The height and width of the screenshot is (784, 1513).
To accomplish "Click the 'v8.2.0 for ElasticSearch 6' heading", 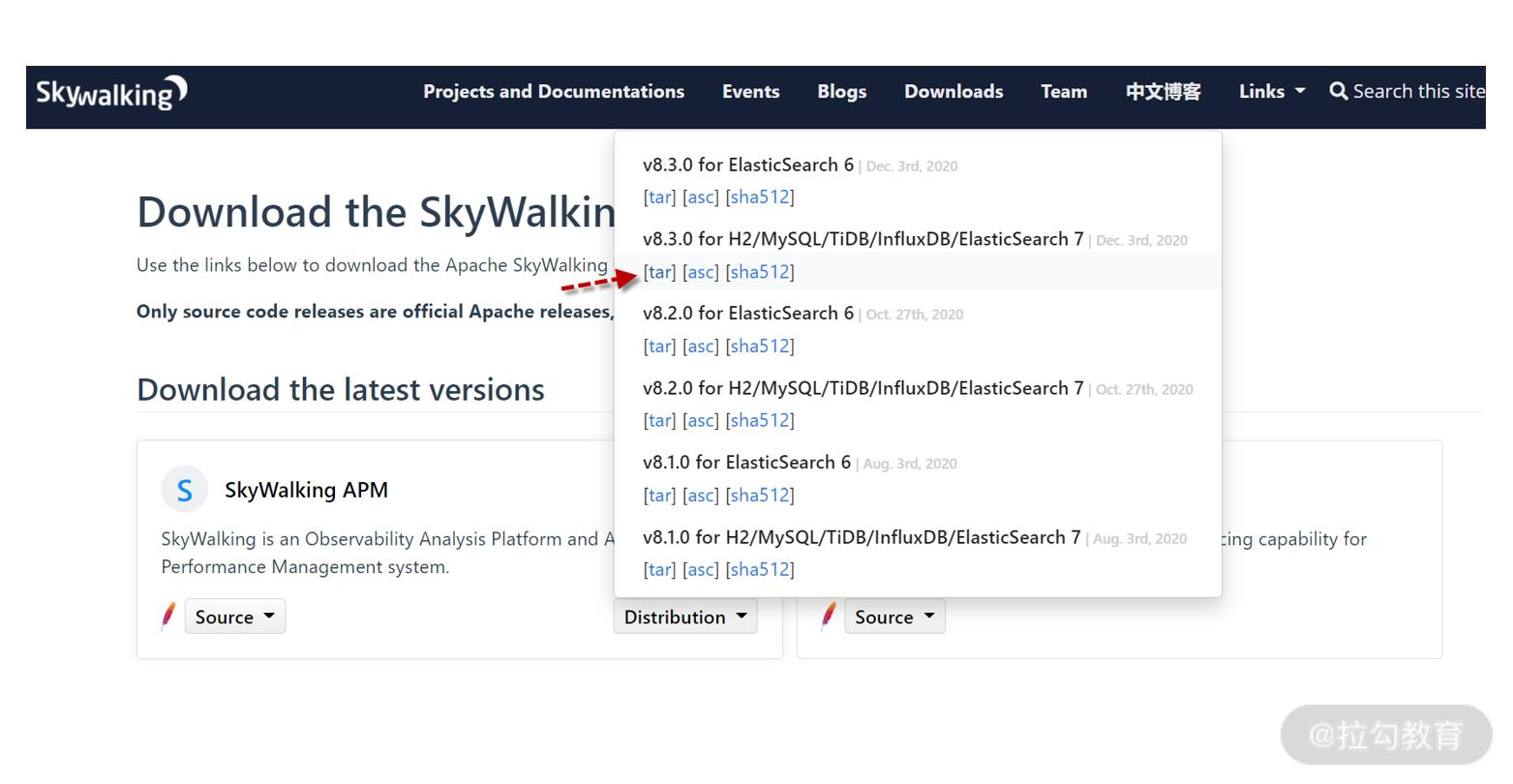I will pyautogui.click(x=748, y=314).
